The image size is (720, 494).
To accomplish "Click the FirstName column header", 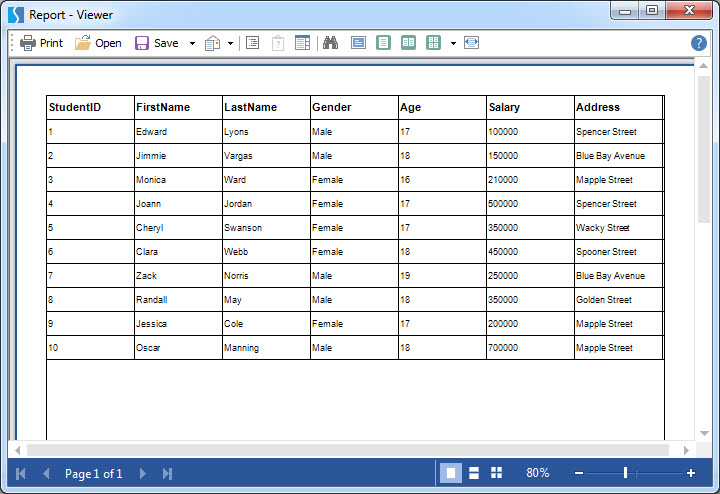I will tap(178, 107).
